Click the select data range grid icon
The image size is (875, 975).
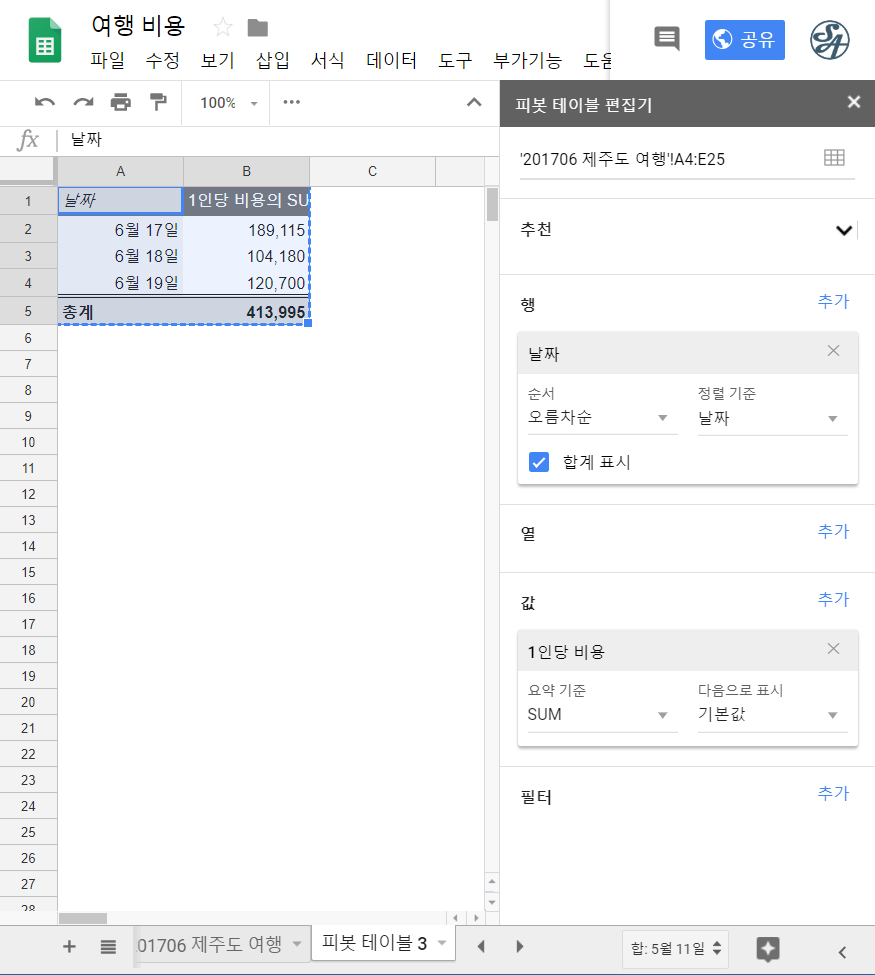coord(833,158)
